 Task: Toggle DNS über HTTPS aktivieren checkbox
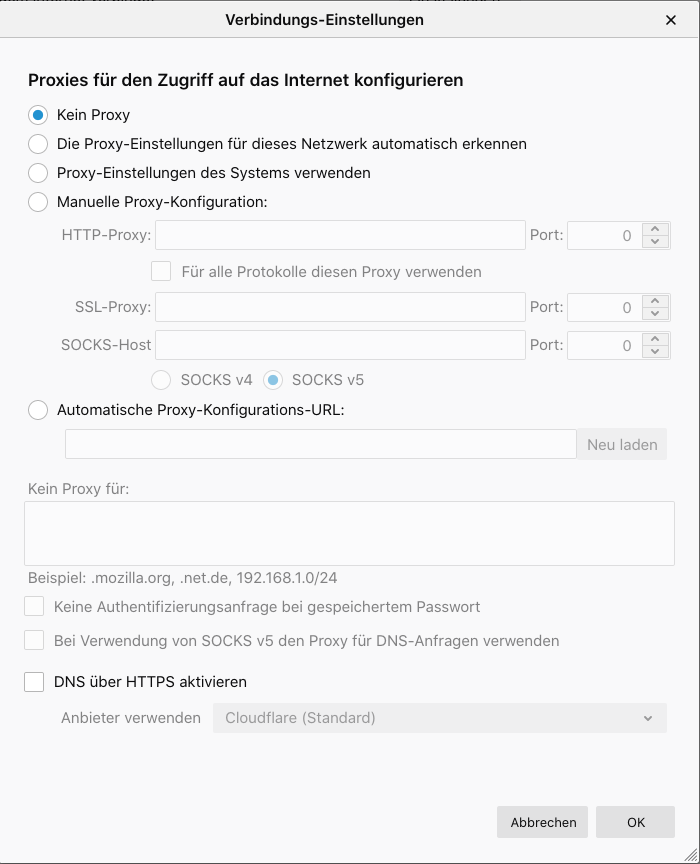[x=35, y=682]
